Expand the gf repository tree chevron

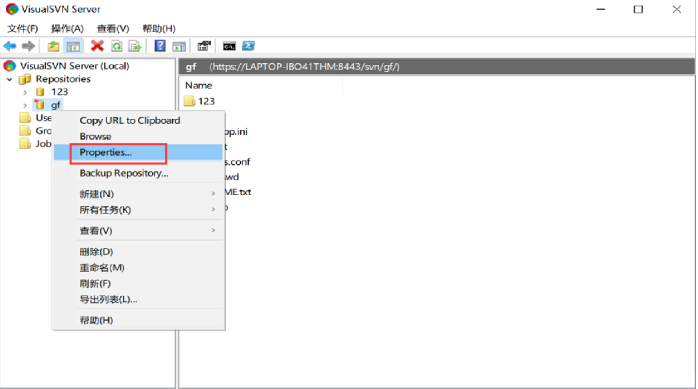click(25, 105)
